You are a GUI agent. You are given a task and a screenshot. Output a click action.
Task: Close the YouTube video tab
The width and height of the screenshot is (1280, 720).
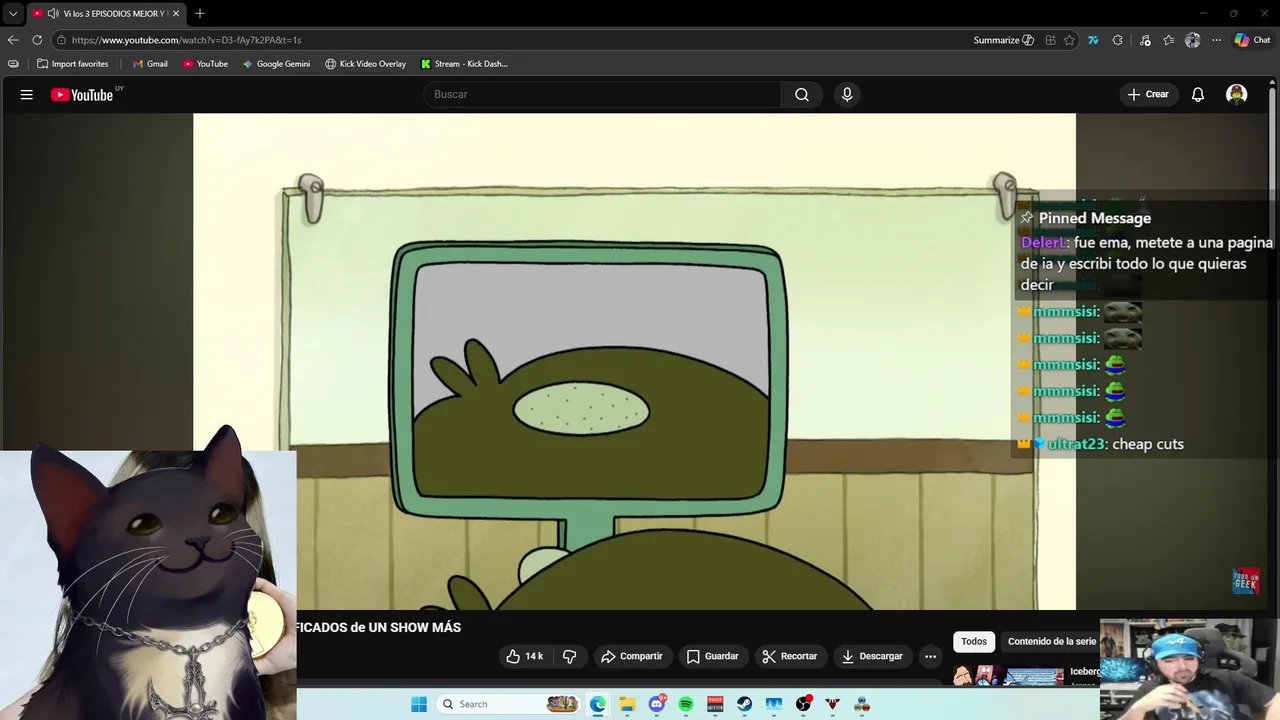click(x=176, y=14)
